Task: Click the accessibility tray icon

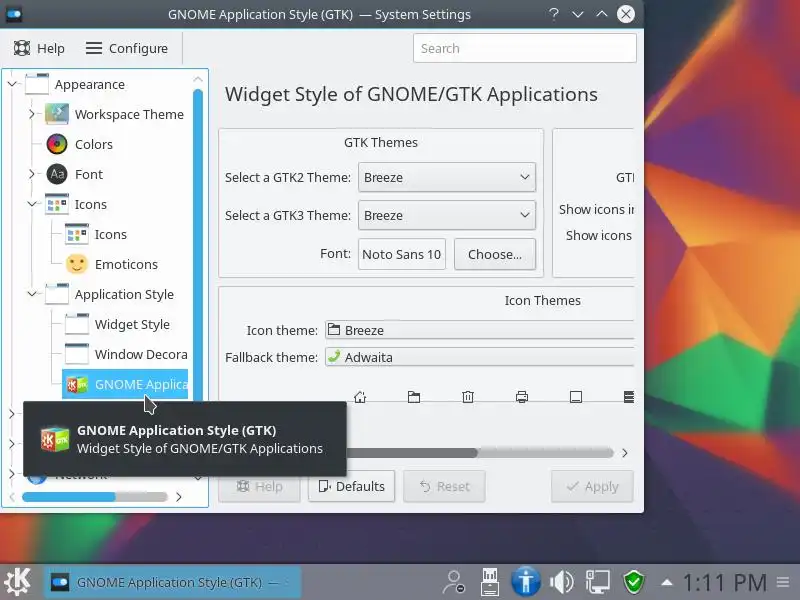Action: click(x=526, y=582)
